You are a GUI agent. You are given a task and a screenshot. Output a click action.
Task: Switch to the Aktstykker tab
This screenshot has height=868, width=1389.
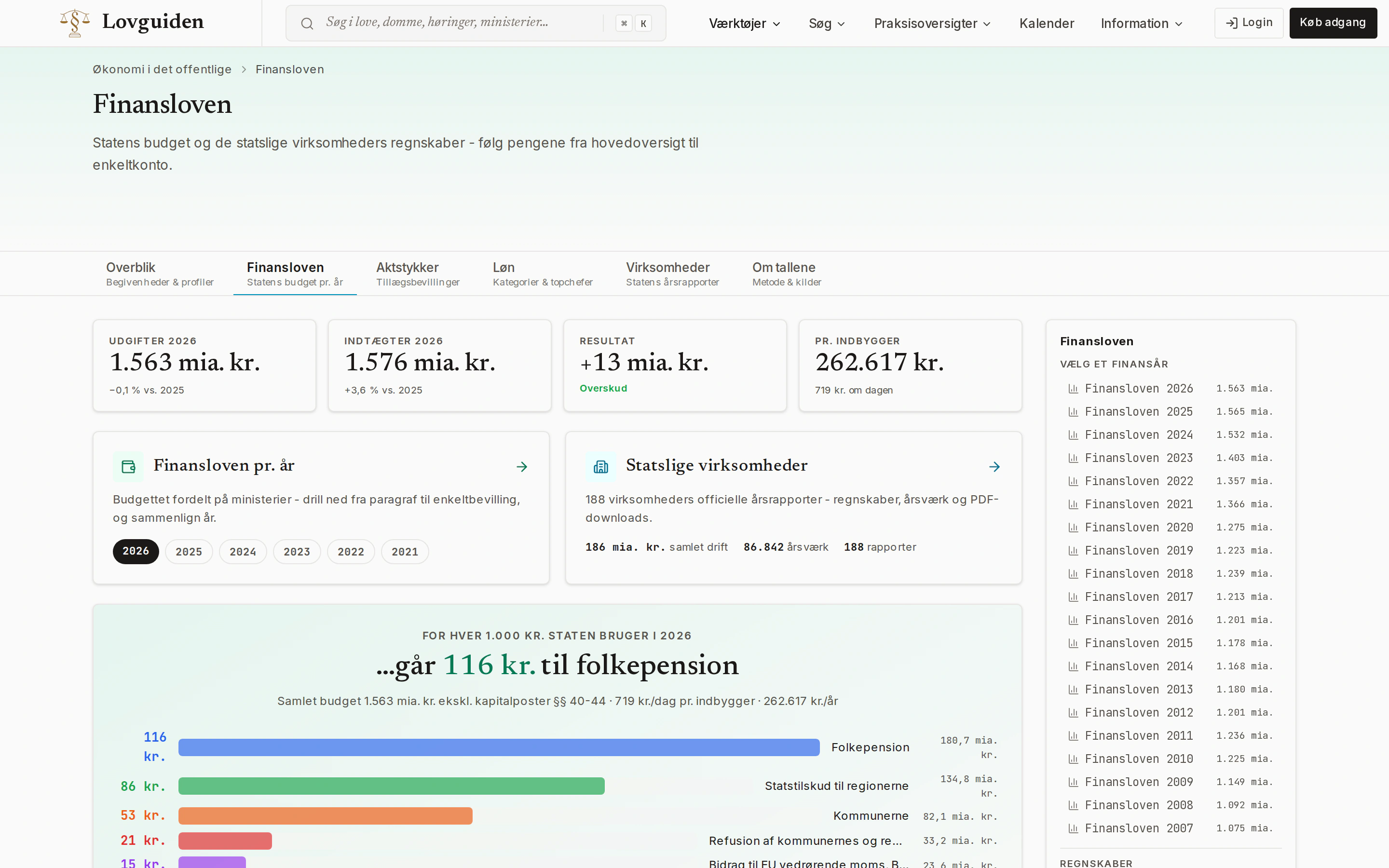418,274
